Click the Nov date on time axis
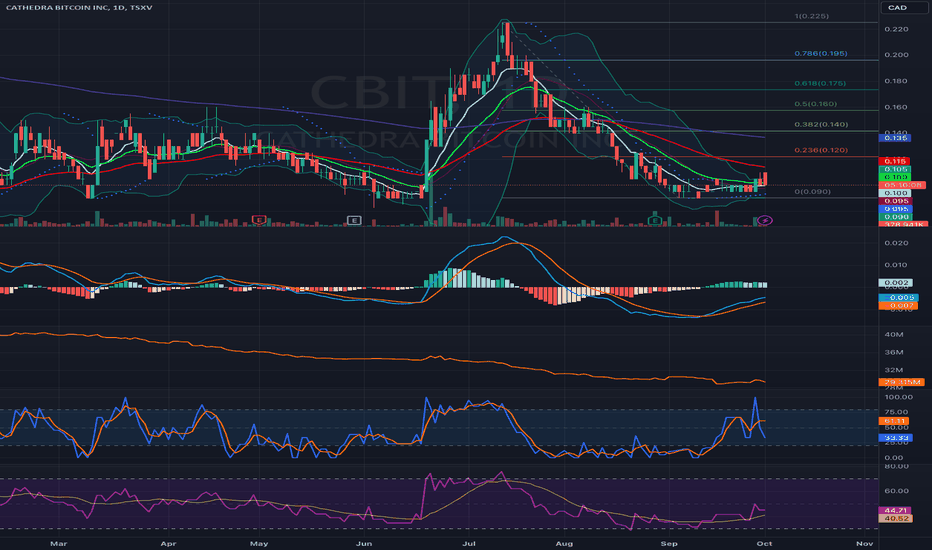Viewport: 932px width, 550px height. click(864, 543)
